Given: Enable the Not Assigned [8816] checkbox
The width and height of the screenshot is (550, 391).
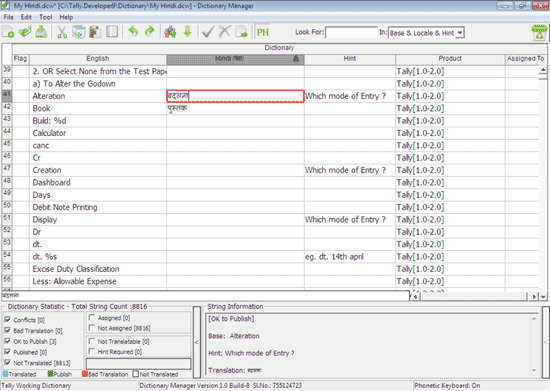Looking at the screenshot, I should (92, 328).
